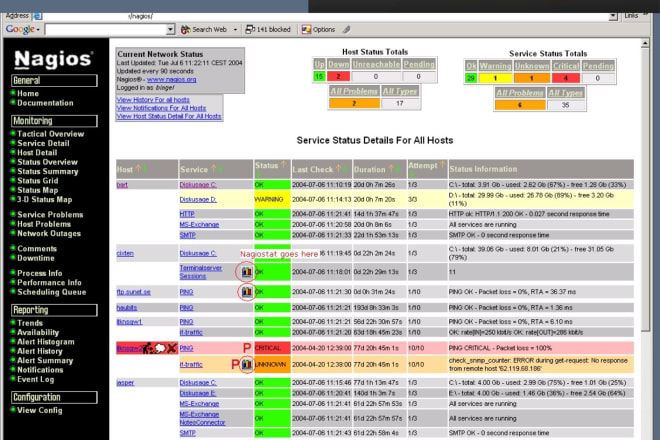Viewport: 660px width, 440px height.
Task: Open the Google search box dropdown arrow
Action: 170,29
